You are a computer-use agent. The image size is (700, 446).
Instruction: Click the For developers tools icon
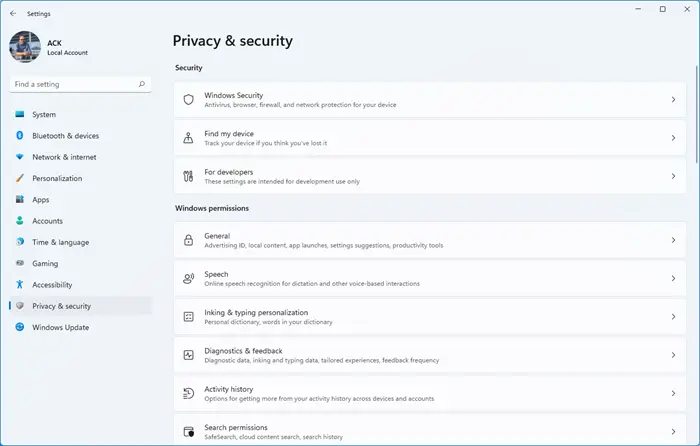tap(188, 176)
